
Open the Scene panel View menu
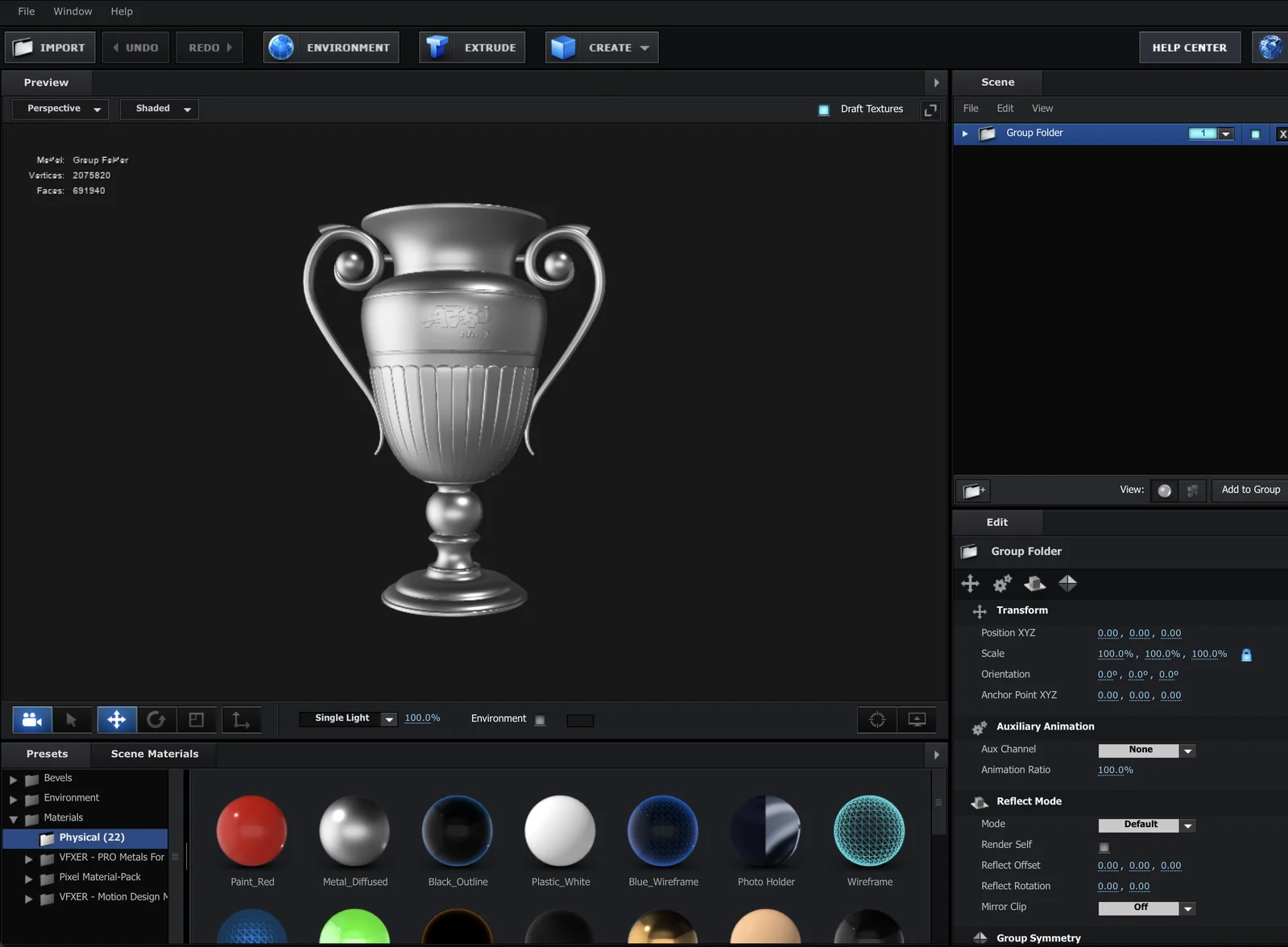pyautogui.click(x=1042, y=109)
